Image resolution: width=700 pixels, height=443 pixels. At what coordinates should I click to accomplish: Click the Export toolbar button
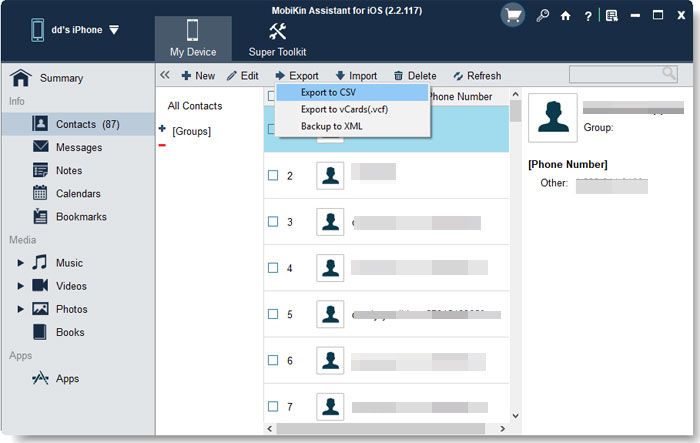click(x=297, y=76)
